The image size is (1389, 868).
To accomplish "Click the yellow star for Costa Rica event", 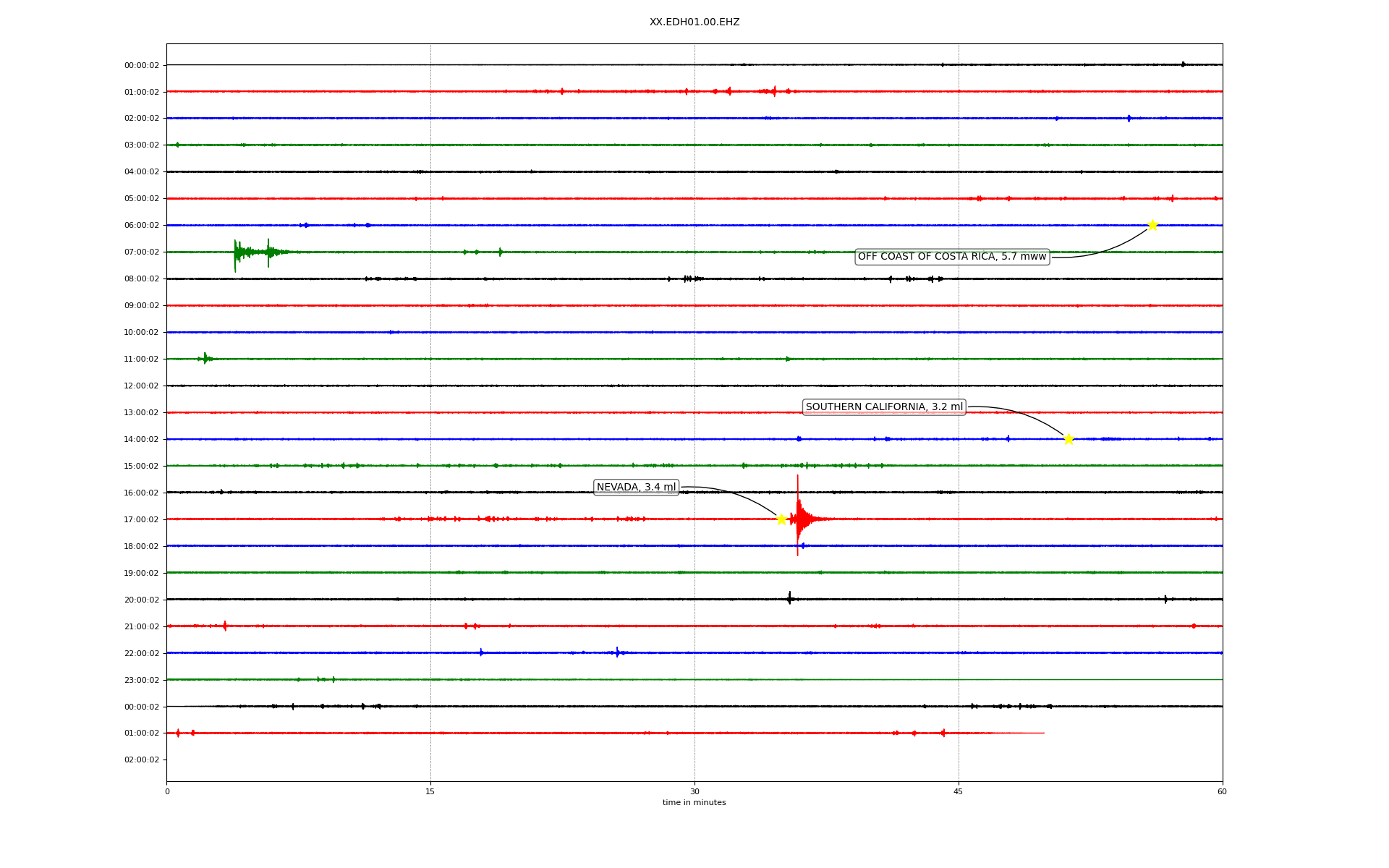I will click(1152, 225).
